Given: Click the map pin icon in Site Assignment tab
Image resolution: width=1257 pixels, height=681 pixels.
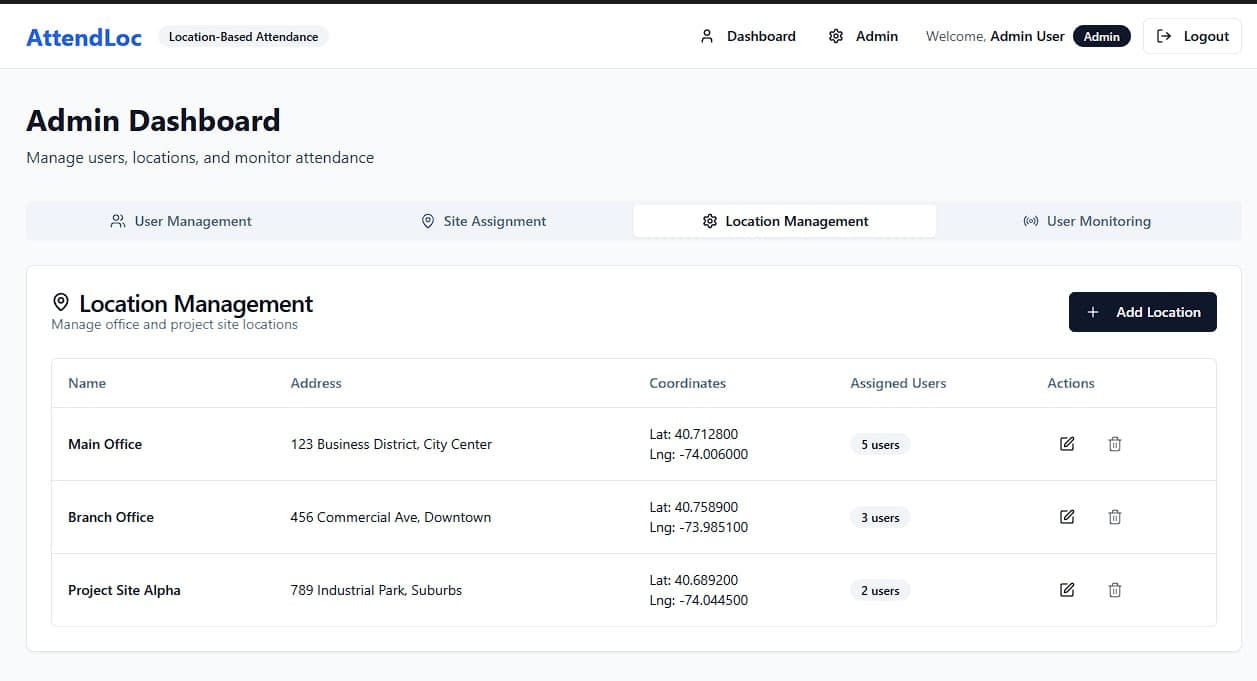Looking at the screenshot, I should (x=428, y=221).
